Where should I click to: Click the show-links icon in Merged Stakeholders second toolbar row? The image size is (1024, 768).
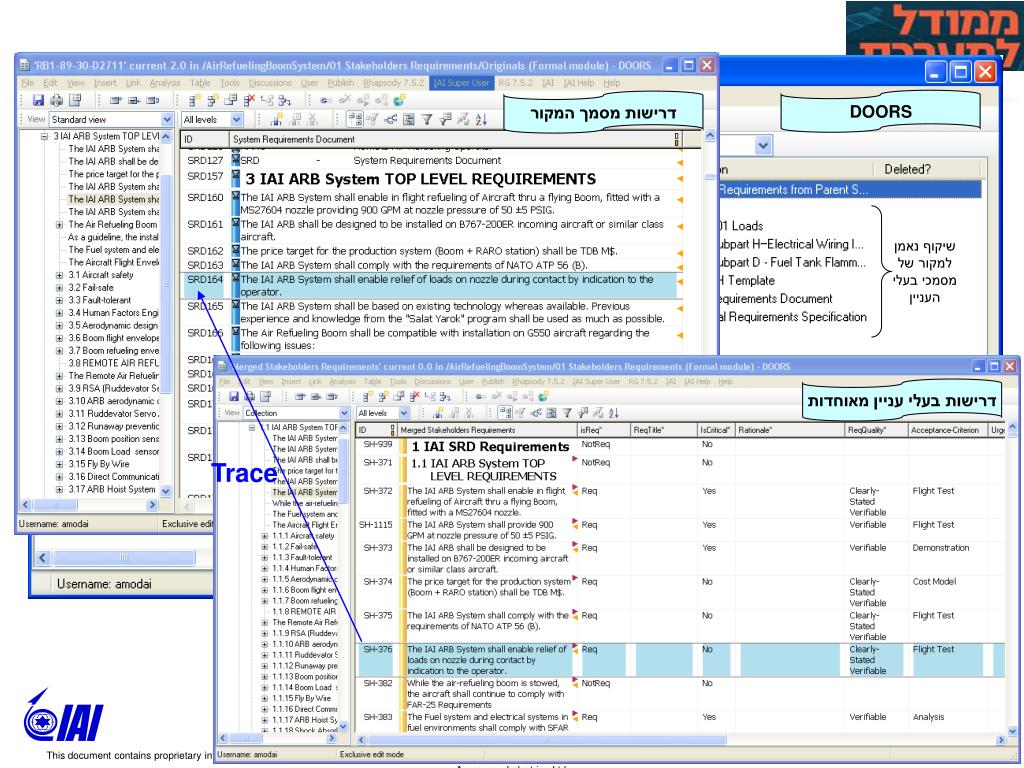pyautogui.click(x=536, y=413)
